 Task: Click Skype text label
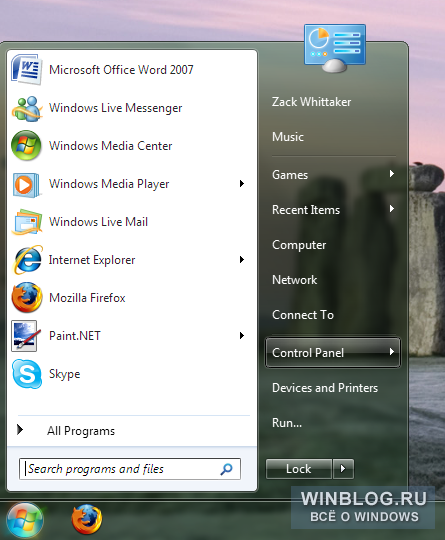click(x=64, y=374)
